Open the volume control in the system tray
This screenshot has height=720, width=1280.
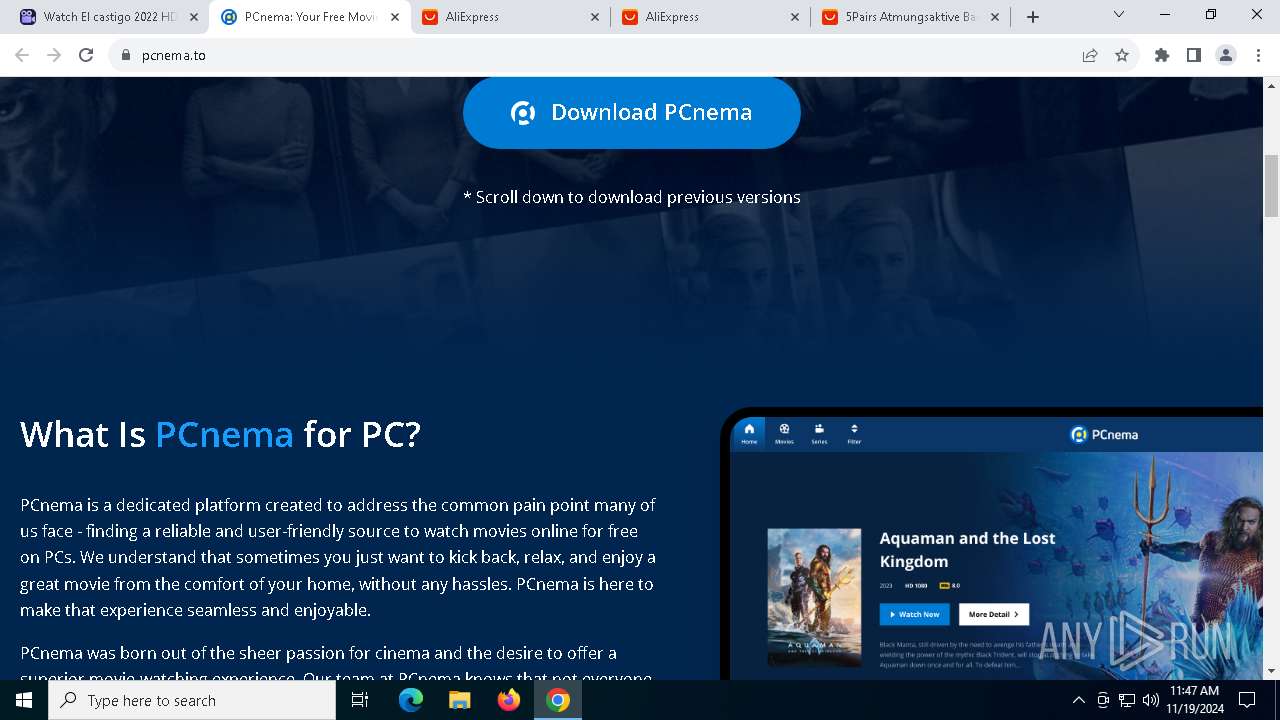tap(1150, 700)
